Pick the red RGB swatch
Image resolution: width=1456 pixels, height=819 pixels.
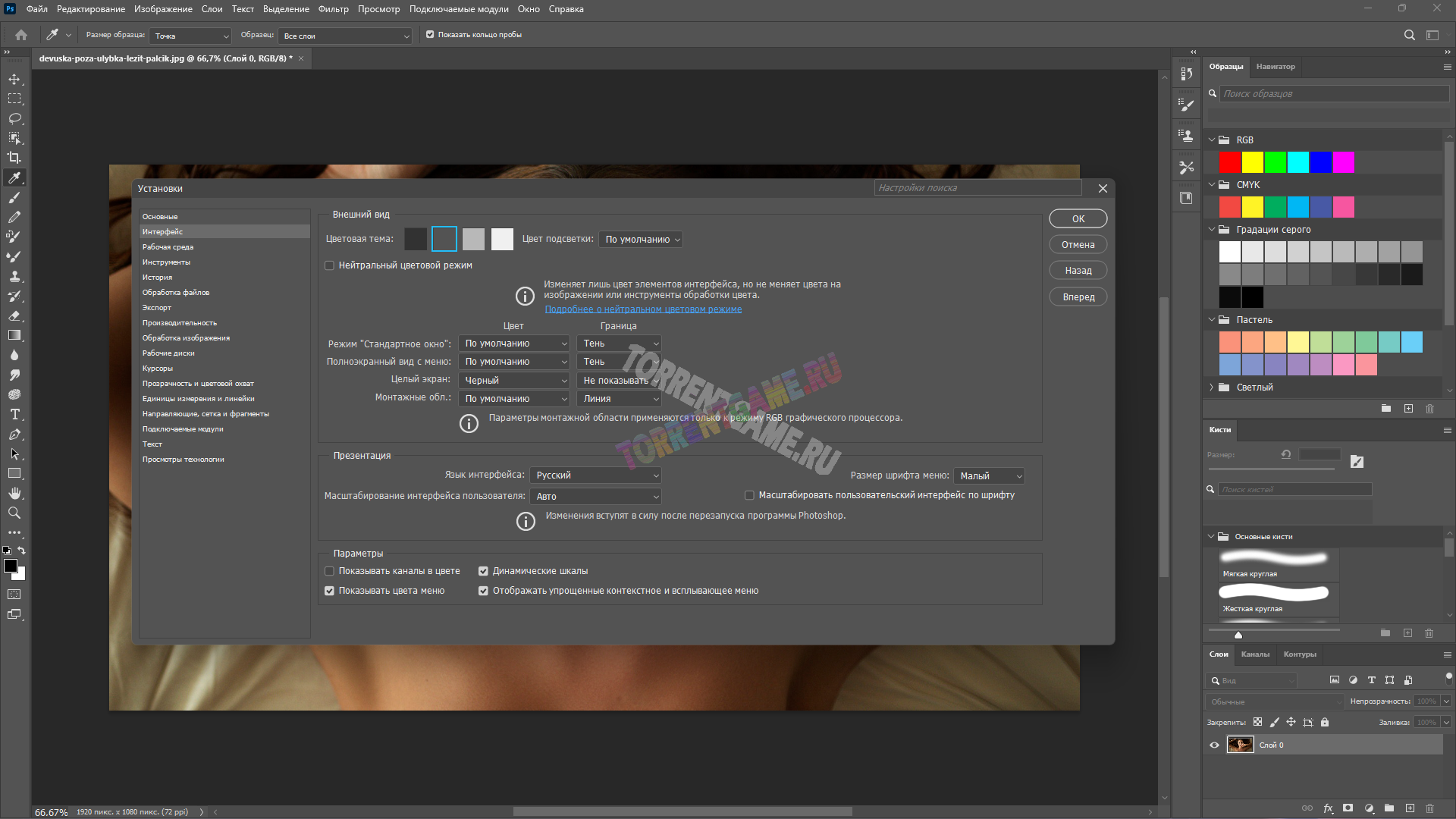(1229, 162)
